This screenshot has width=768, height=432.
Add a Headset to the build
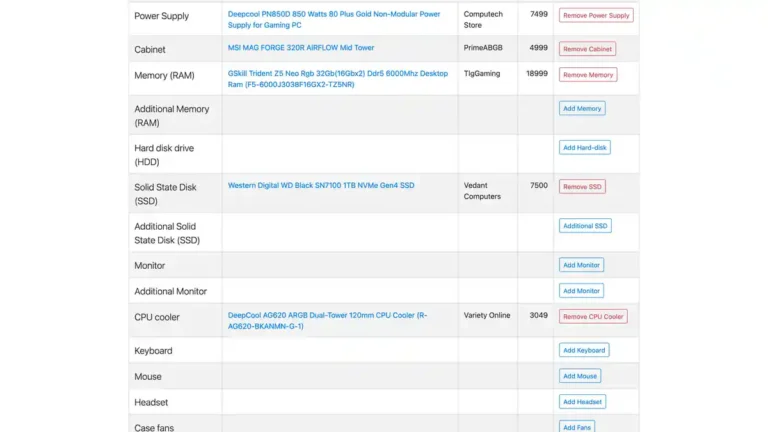[583, 402]
